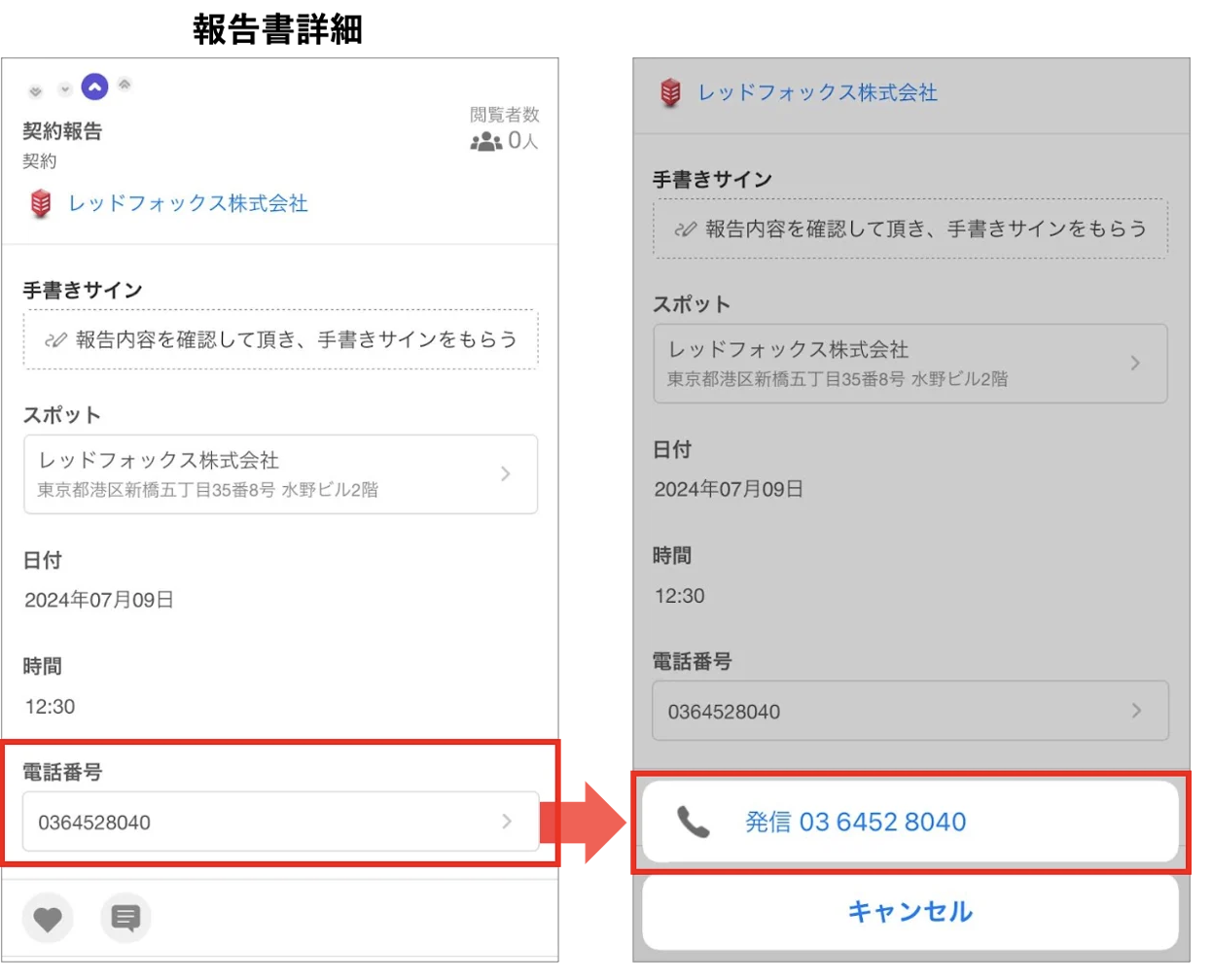Click the time 12:30 in right panel
Screen dimensions: 1212x980
[x=680, y=596]
